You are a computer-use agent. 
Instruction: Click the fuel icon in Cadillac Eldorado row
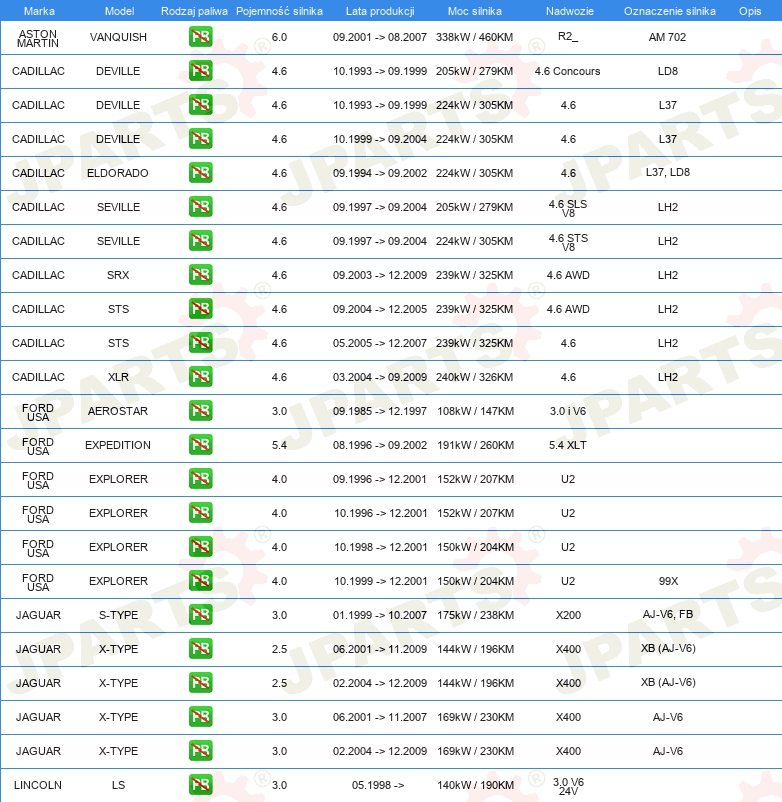click(x=200, y=173)
